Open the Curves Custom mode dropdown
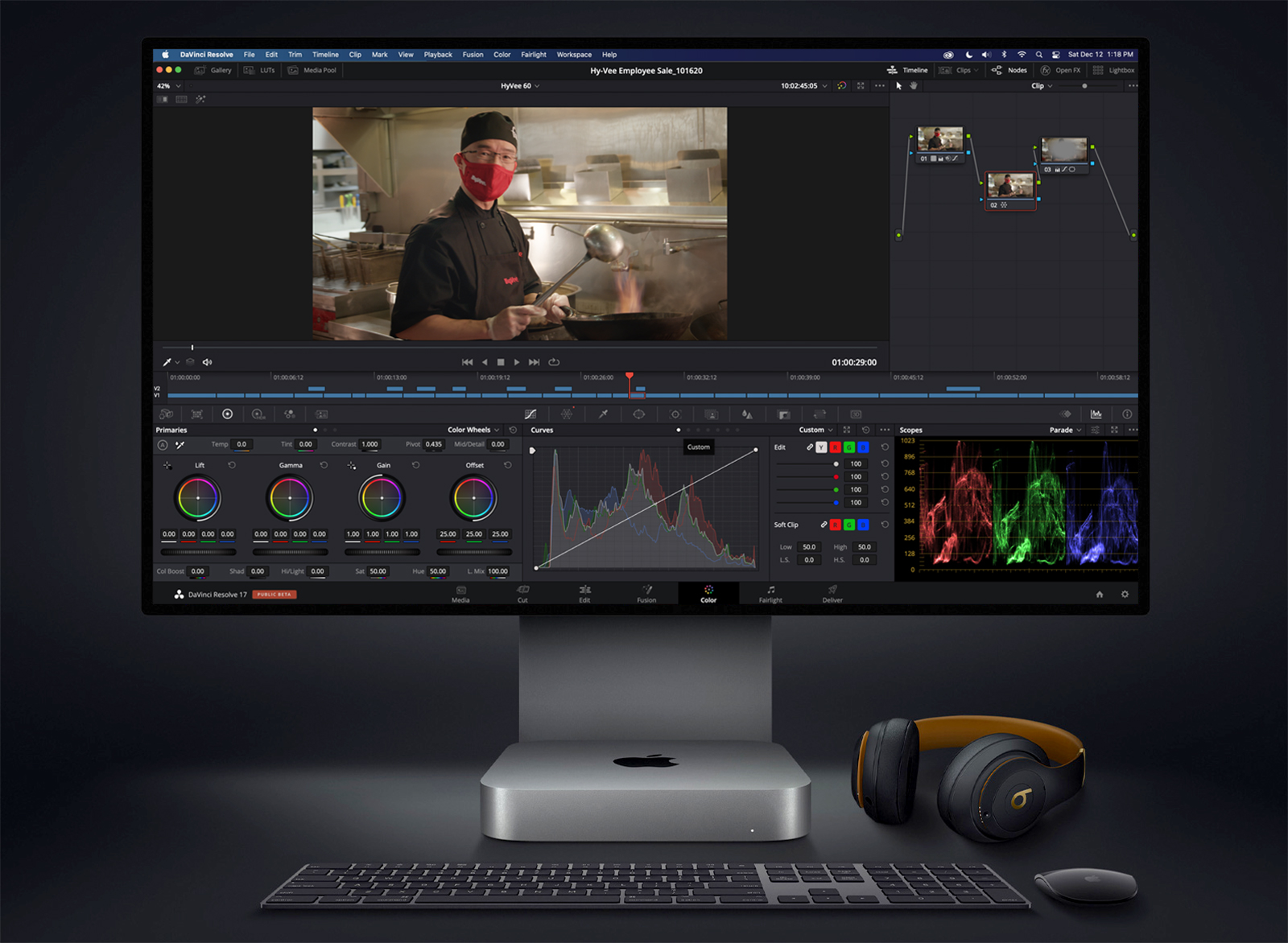The height and width of the screenshot is (943, 1288). pos(815,430)
